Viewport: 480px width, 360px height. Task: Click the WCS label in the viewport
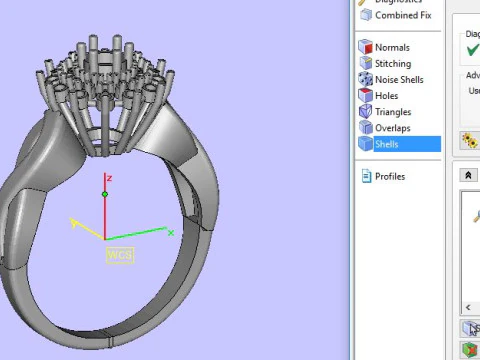point(120,255)
